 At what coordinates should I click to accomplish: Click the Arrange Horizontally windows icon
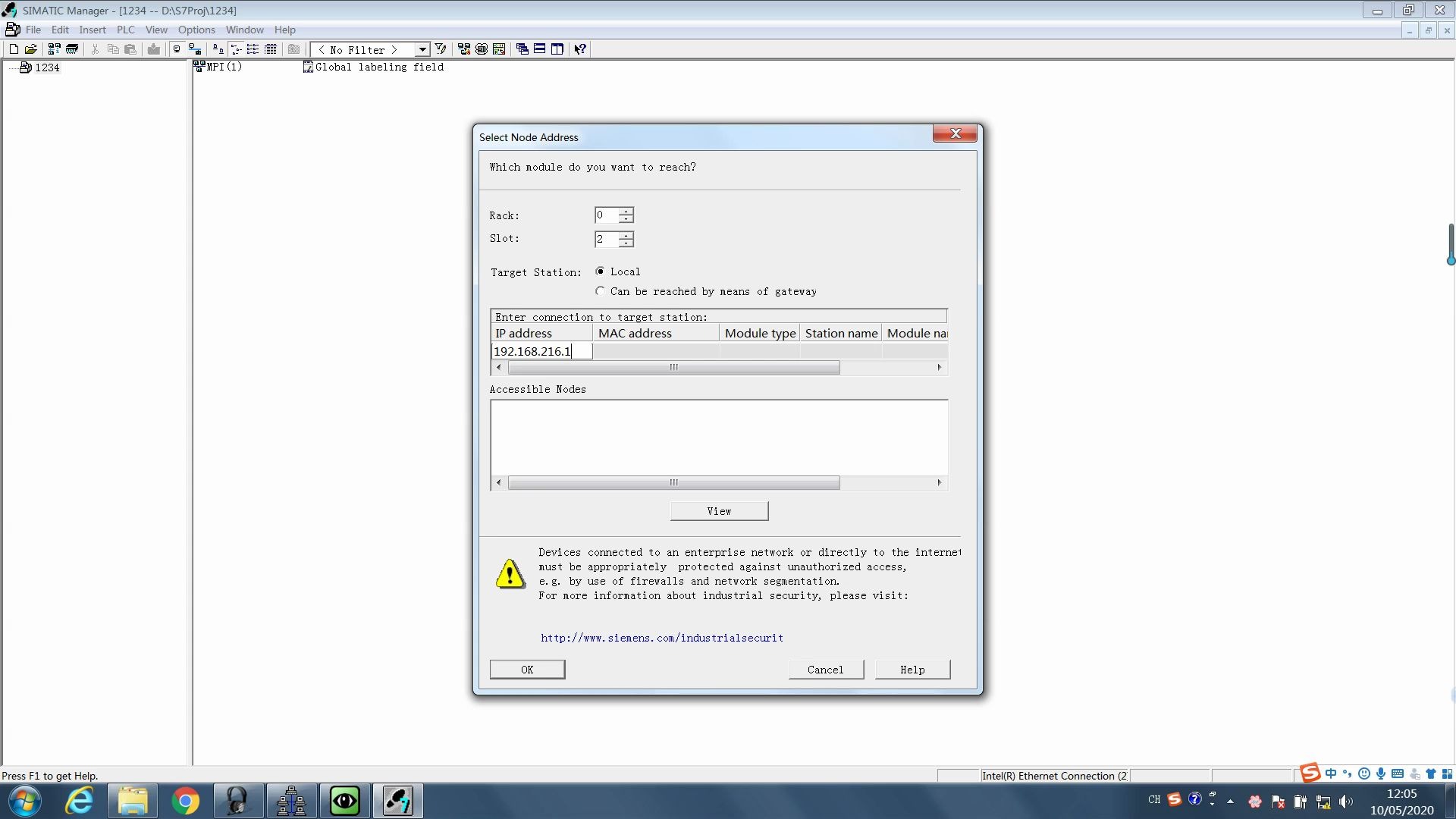(540, 49)
